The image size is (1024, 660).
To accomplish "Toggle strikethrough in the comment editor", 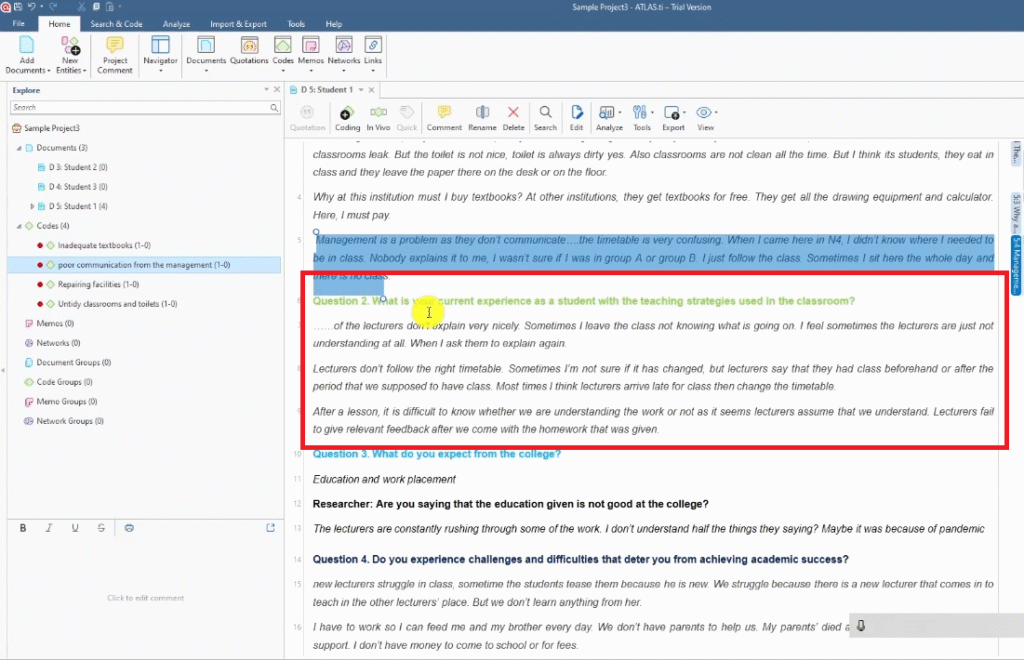I will tap(101, 528).
